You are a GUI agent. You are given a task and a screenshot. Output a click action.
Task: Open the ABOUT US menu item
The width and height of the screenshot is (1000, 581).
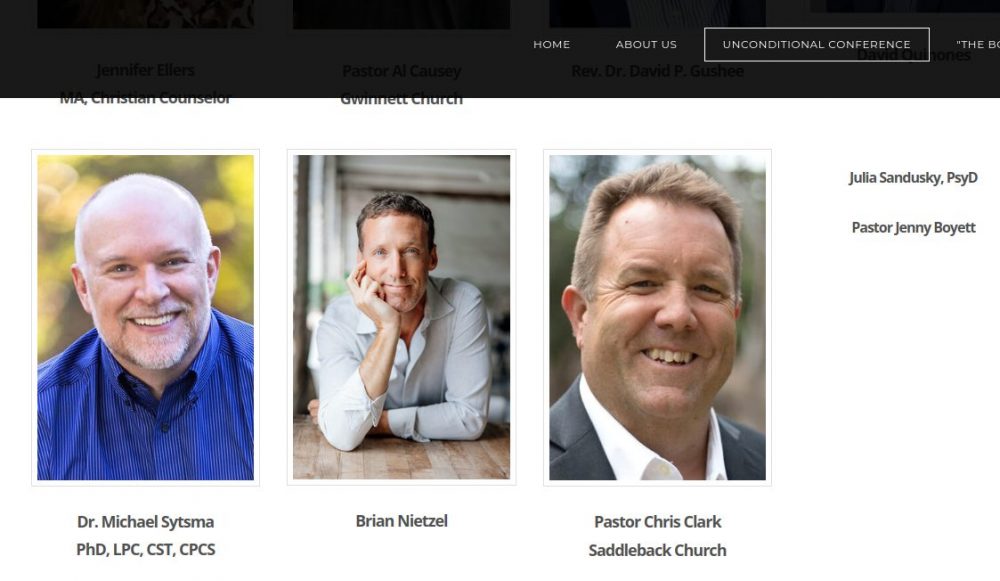click(x=646, y=45)
